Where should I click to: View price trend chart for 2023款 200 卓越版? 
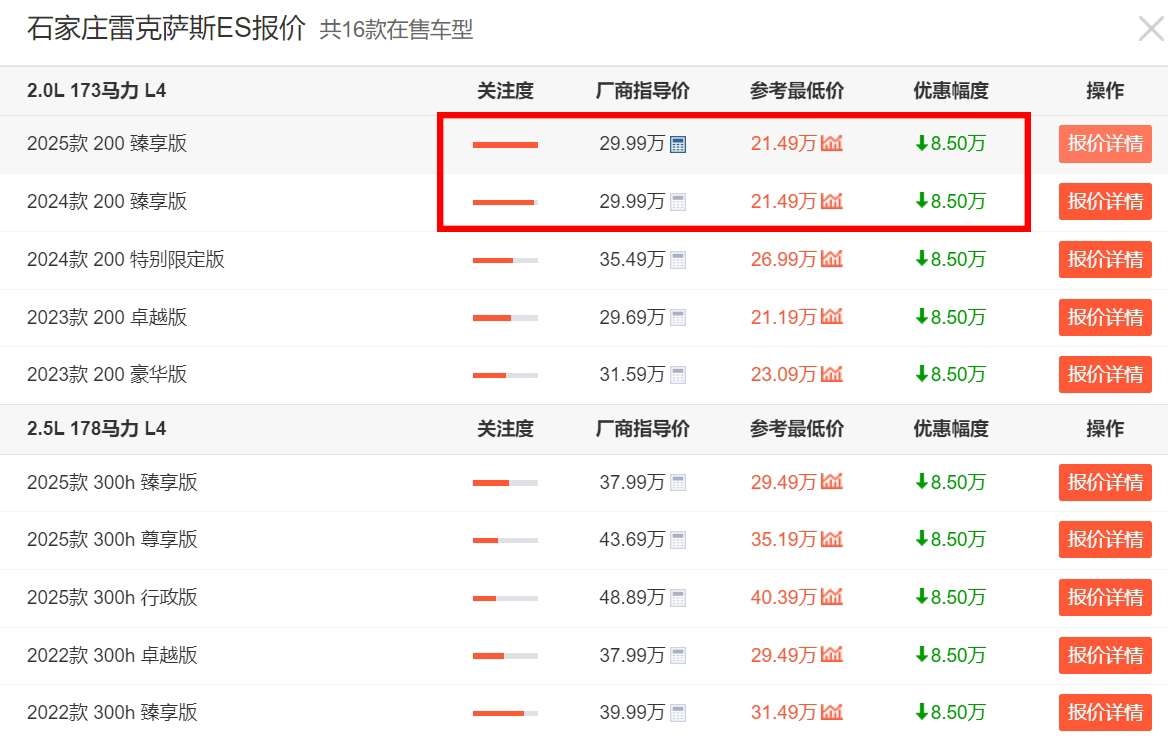pos(831,317)
